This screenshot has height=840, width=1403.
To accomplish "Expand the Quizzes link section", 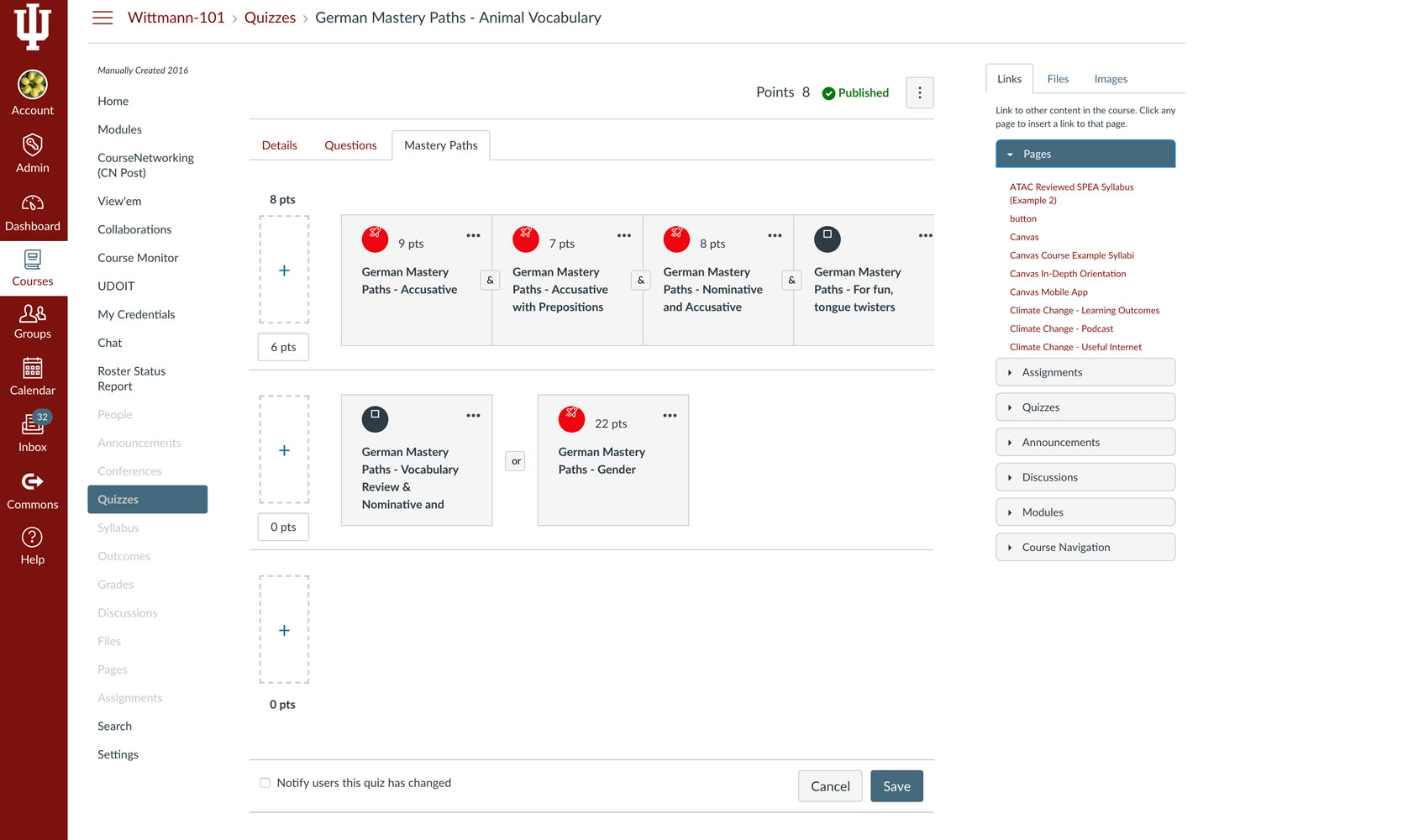I will [x=1085, y=407].
